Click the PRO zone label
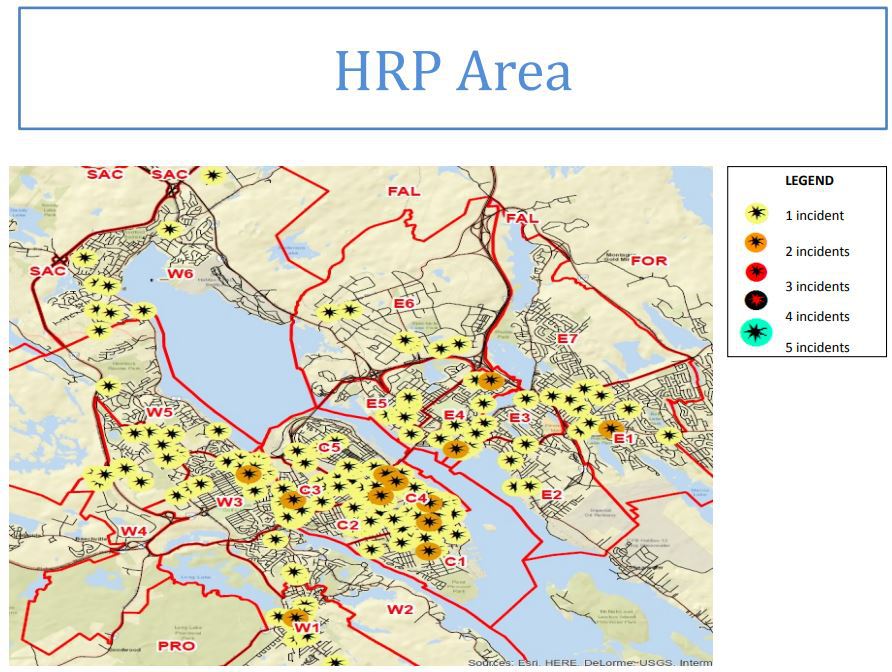Screen dimensions: 892x672 click(176, 646)
